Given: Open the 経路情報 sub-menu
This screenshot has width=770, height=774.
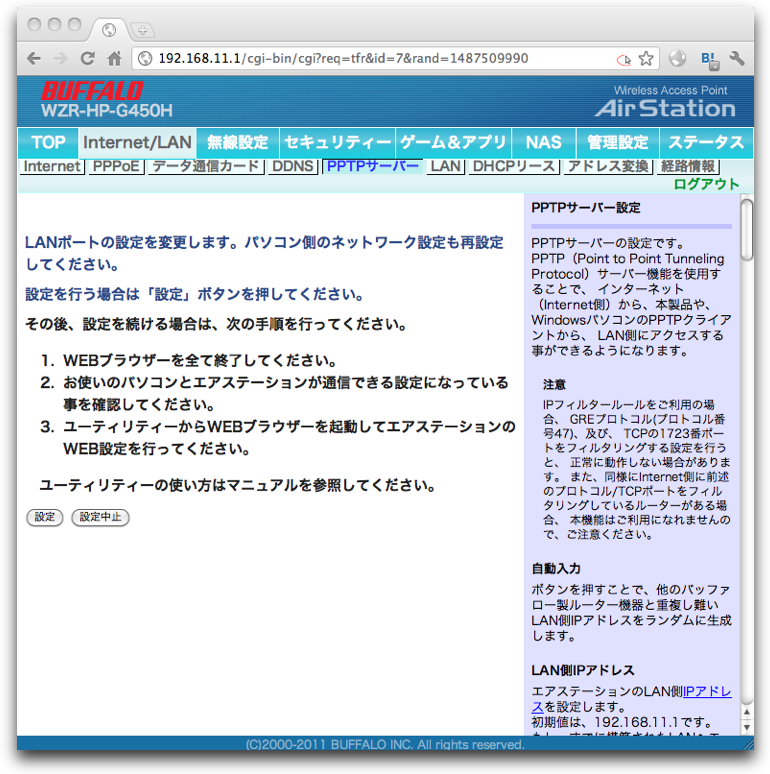Looking at the screenshot, I should tap(688, 166).
